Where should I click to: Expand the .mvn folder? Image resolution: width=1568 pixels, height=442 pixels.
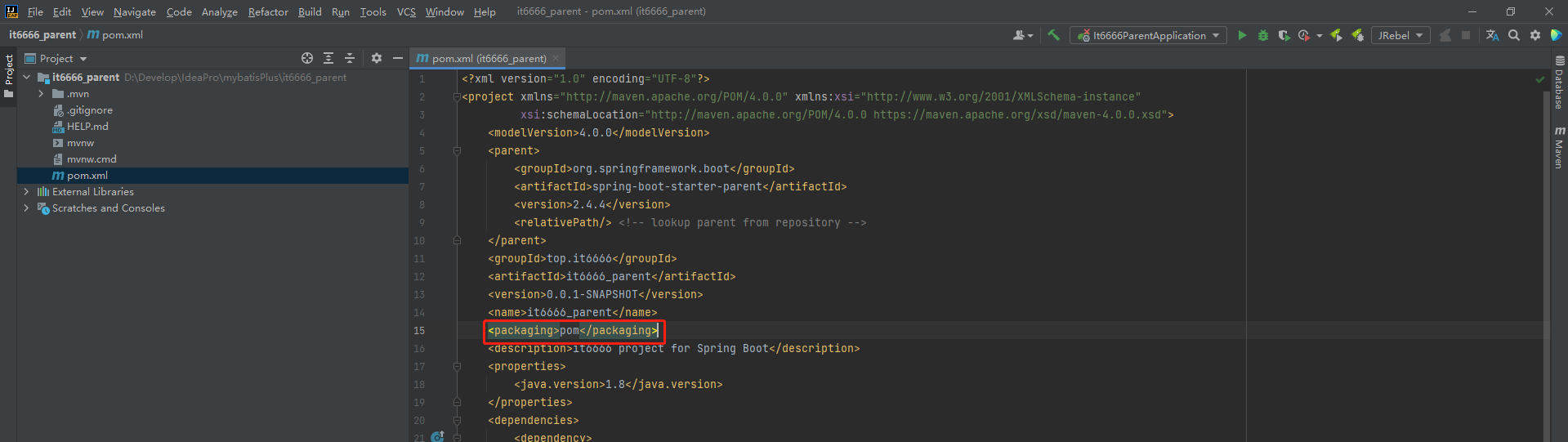[x=41, y=94]
